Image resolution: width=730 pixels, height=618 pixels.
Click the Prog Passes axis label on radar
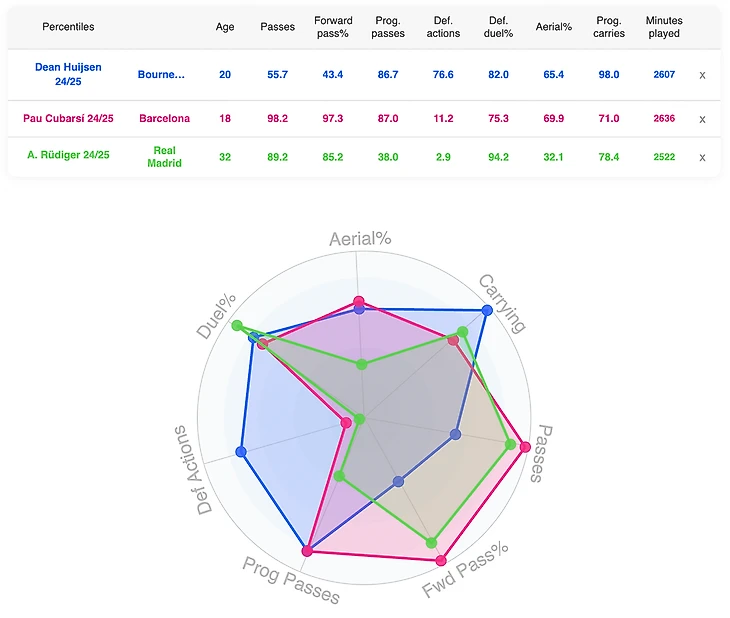(291, 579)
